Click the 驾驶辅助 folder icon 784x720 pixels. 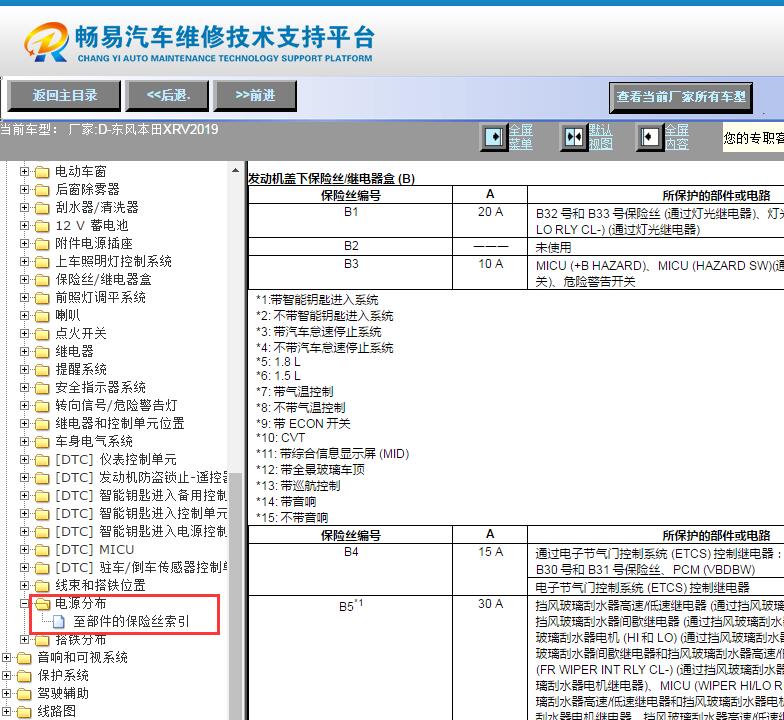(x=24, y=694)
